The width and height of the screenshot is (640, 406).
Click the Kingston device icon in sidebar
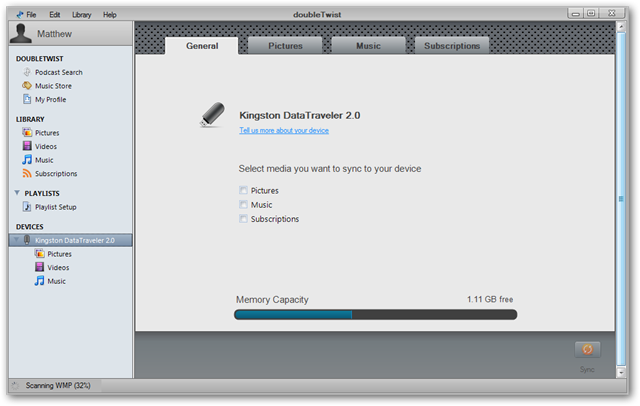point(27,240)
